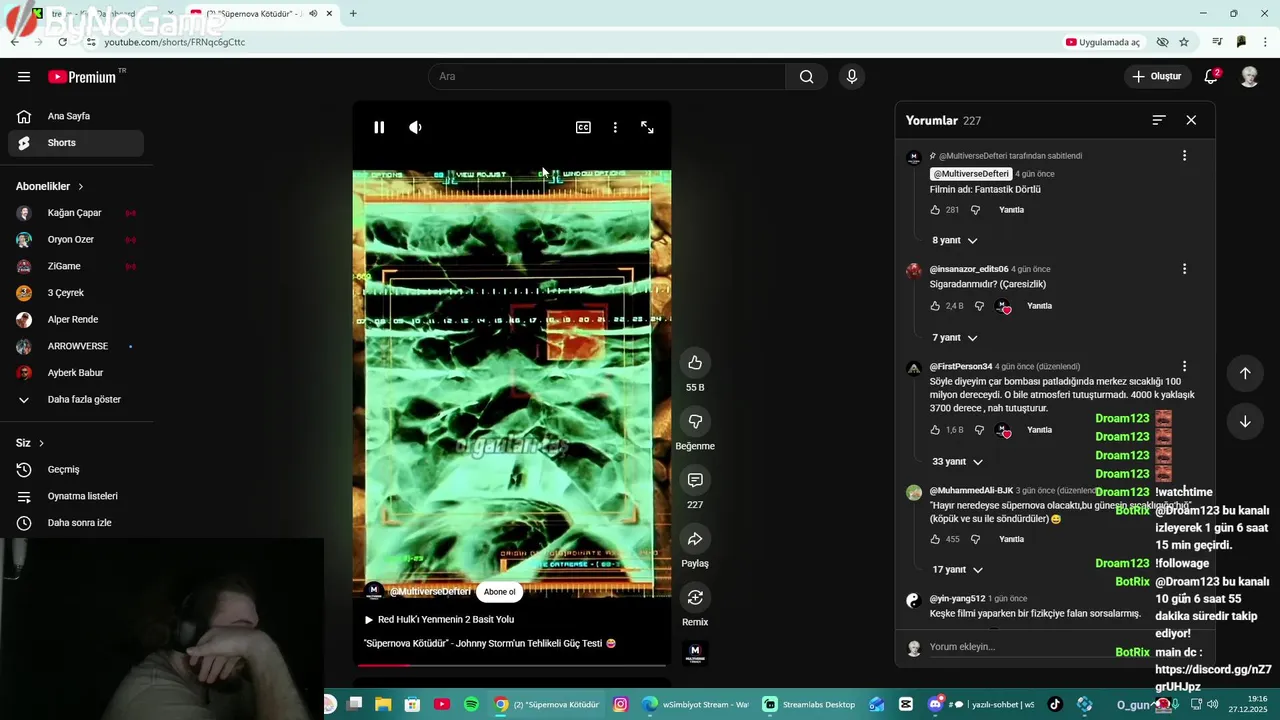Open the Shorts player three-dot menu

615,127
